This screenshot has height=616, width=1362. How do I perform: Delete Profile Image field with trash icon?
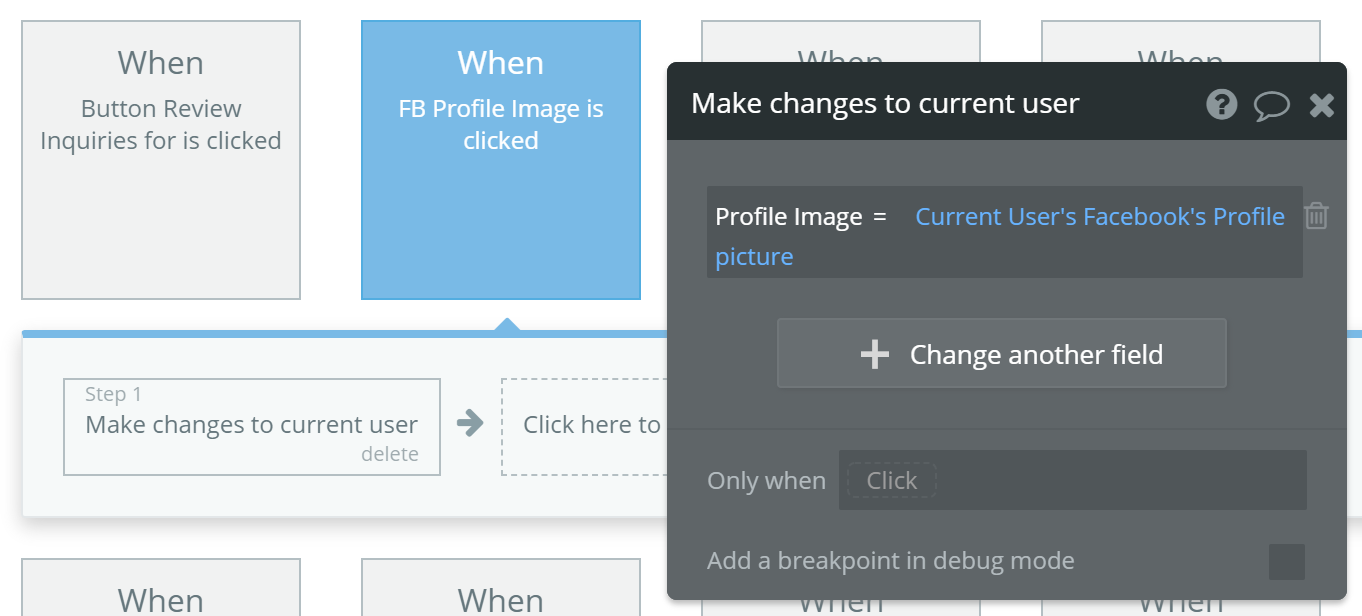1317,215
